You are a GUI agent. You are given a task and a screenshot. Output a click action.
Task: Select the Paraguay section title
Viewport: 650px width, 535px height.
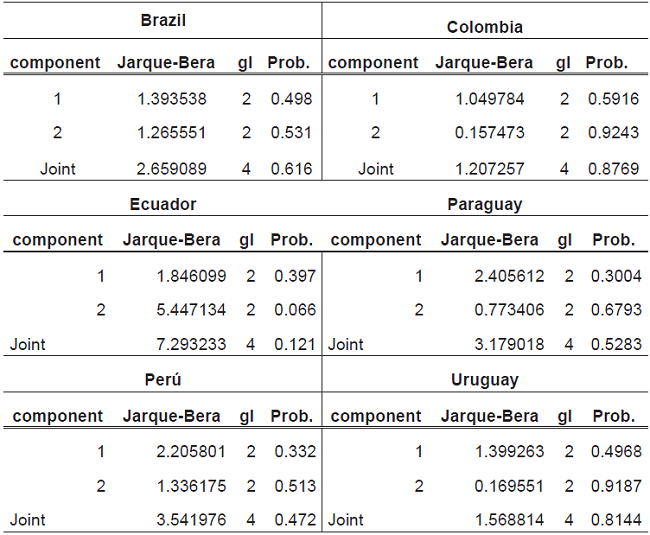(485, 204)
